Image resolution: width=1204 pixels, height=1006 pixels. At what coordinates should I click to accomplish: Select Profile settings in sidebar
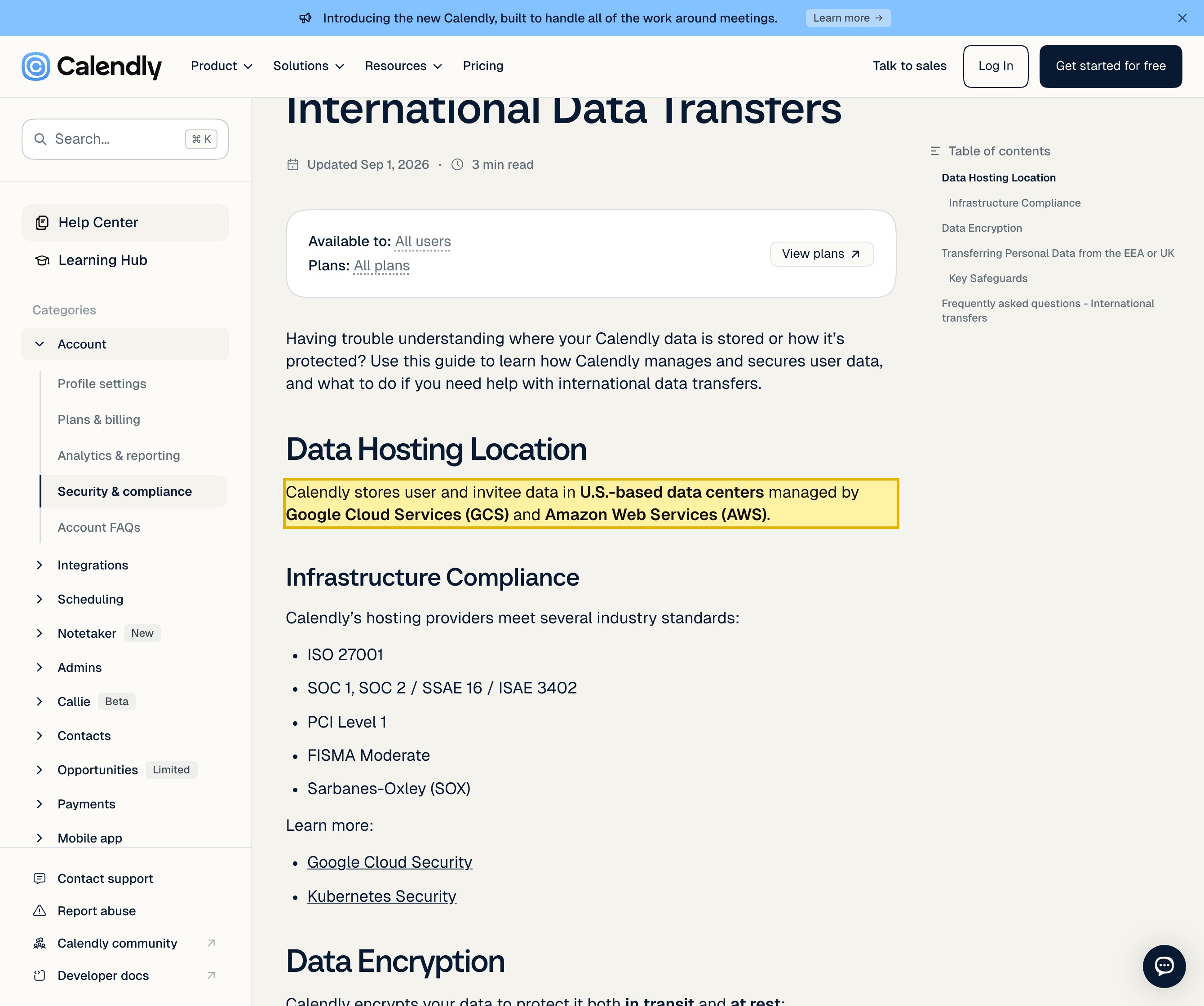click(102, 384)
